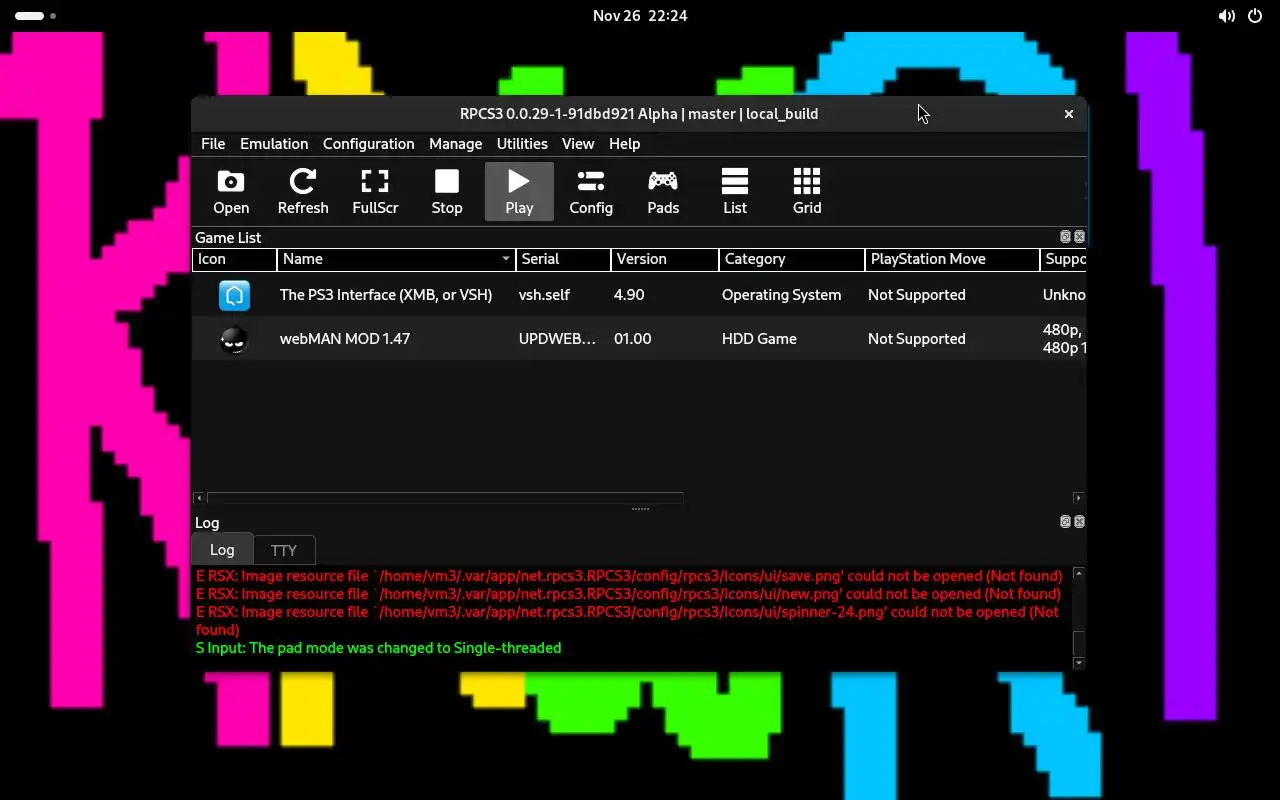The image size is (1280, 800).
Task: Click game list scroll right arrow
Action: 1078,497
